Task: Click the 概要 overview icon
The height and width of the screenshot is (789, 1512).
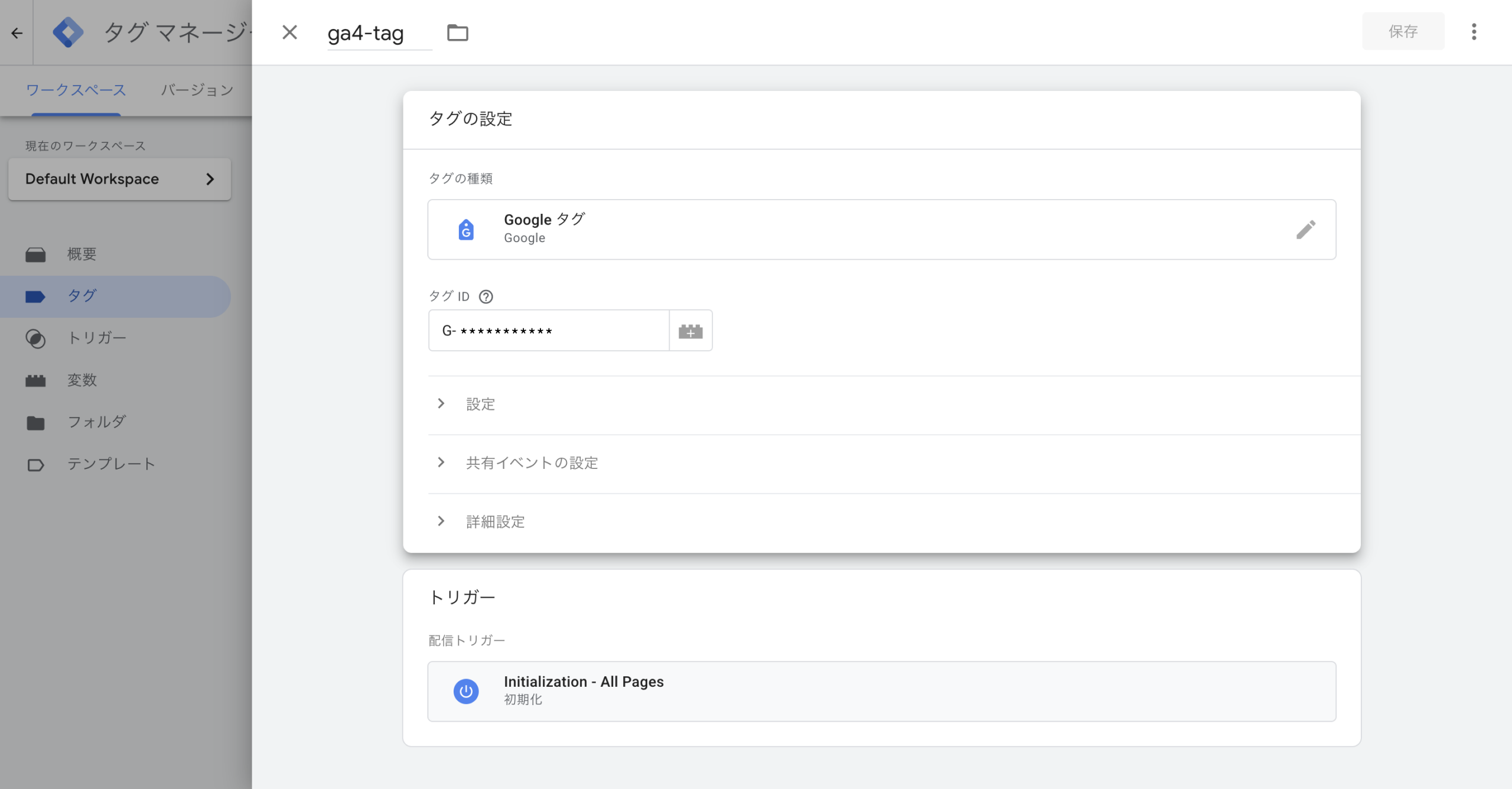Action: click(x=35, y=255)
